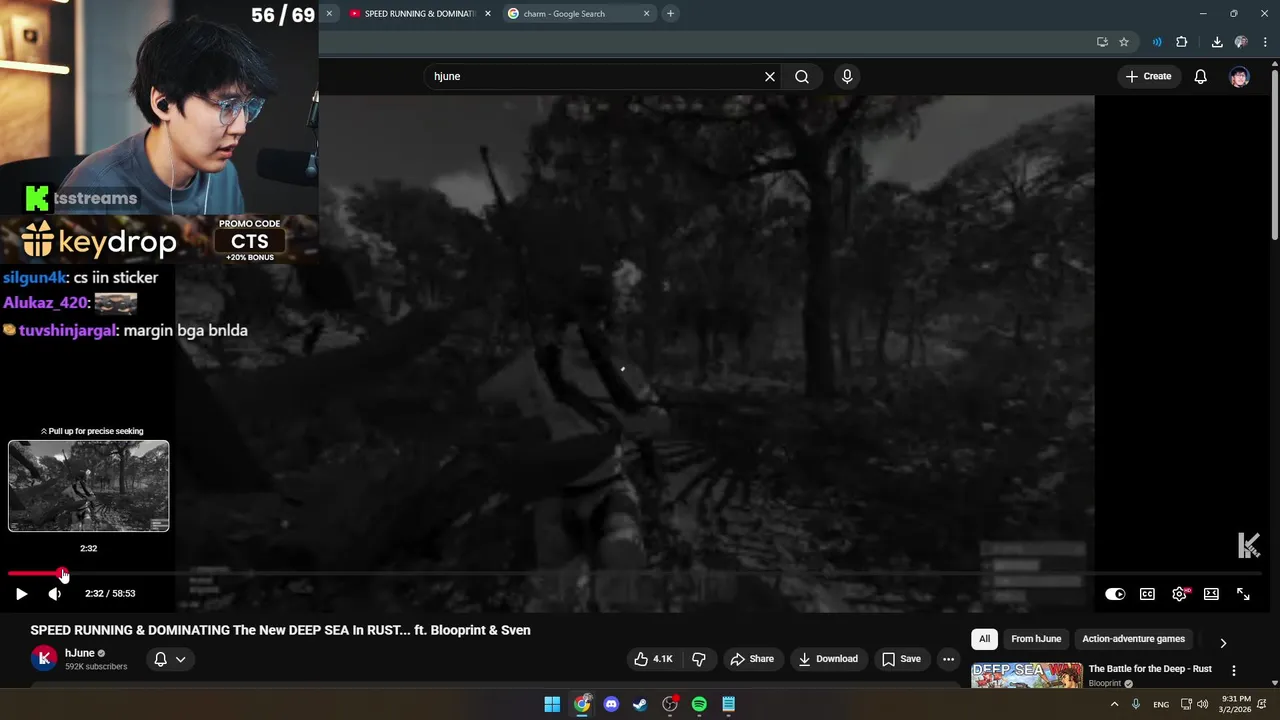Open the Create menu
This screenshot has width=1280, height=720.
(1148, 76)
